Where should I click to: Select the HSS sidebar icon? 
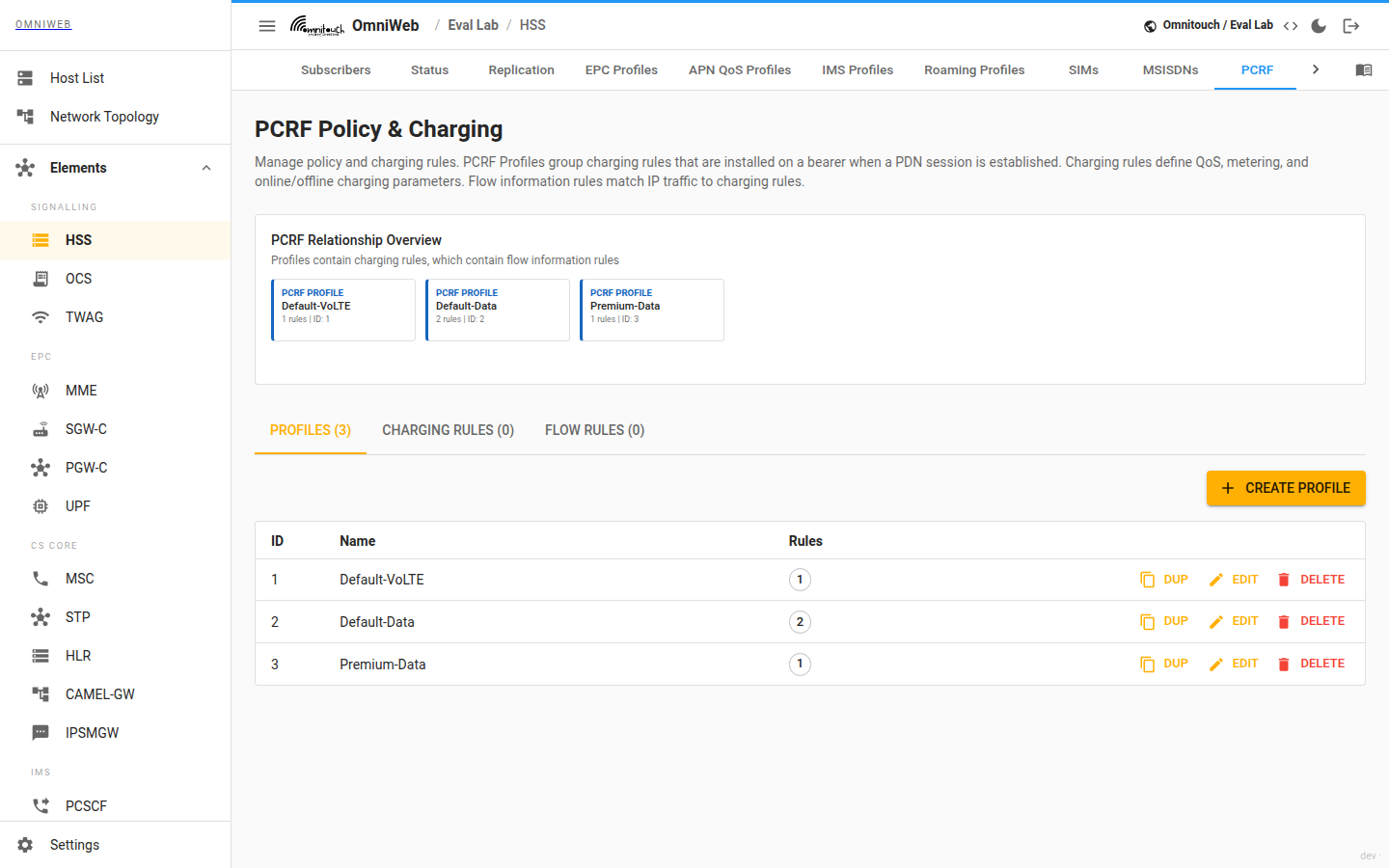(x=41, y=240)
